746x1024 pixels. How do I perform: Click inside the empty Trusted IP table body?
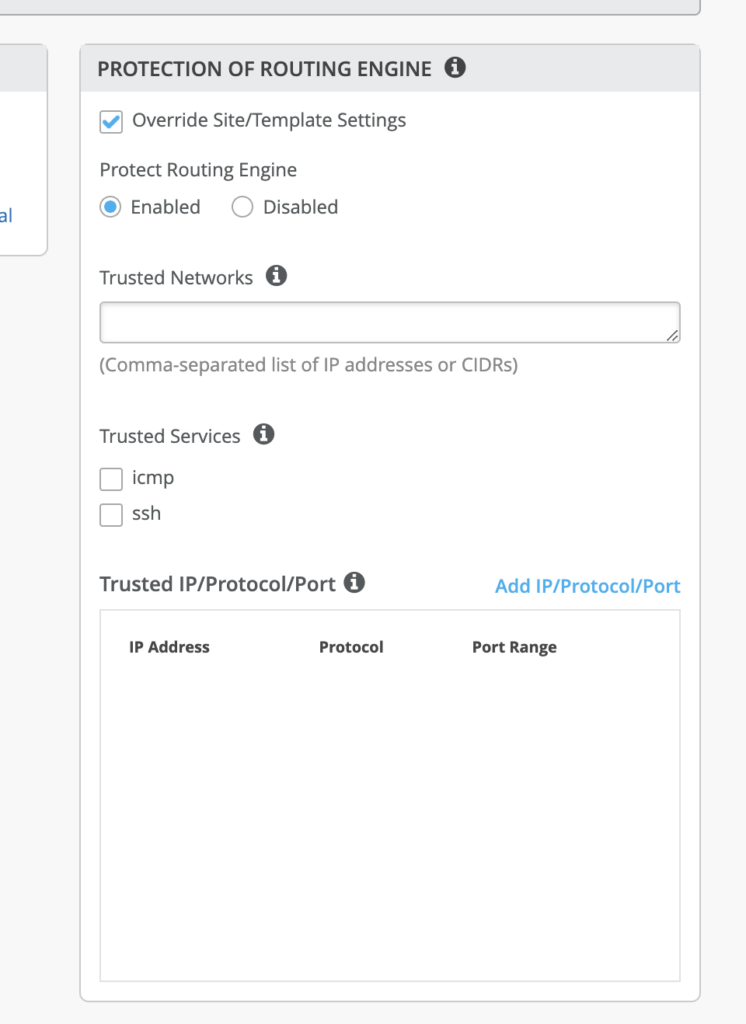point(390,820)
